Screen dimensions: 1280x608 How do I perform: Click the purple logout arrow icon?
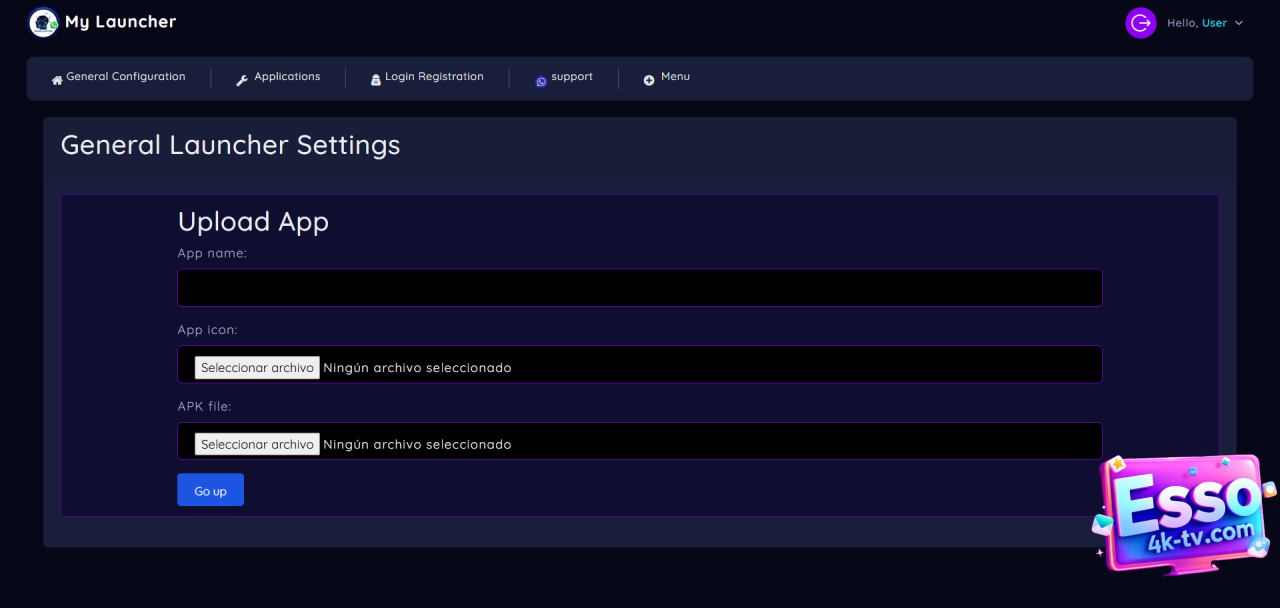click(x=1140, y=23)
